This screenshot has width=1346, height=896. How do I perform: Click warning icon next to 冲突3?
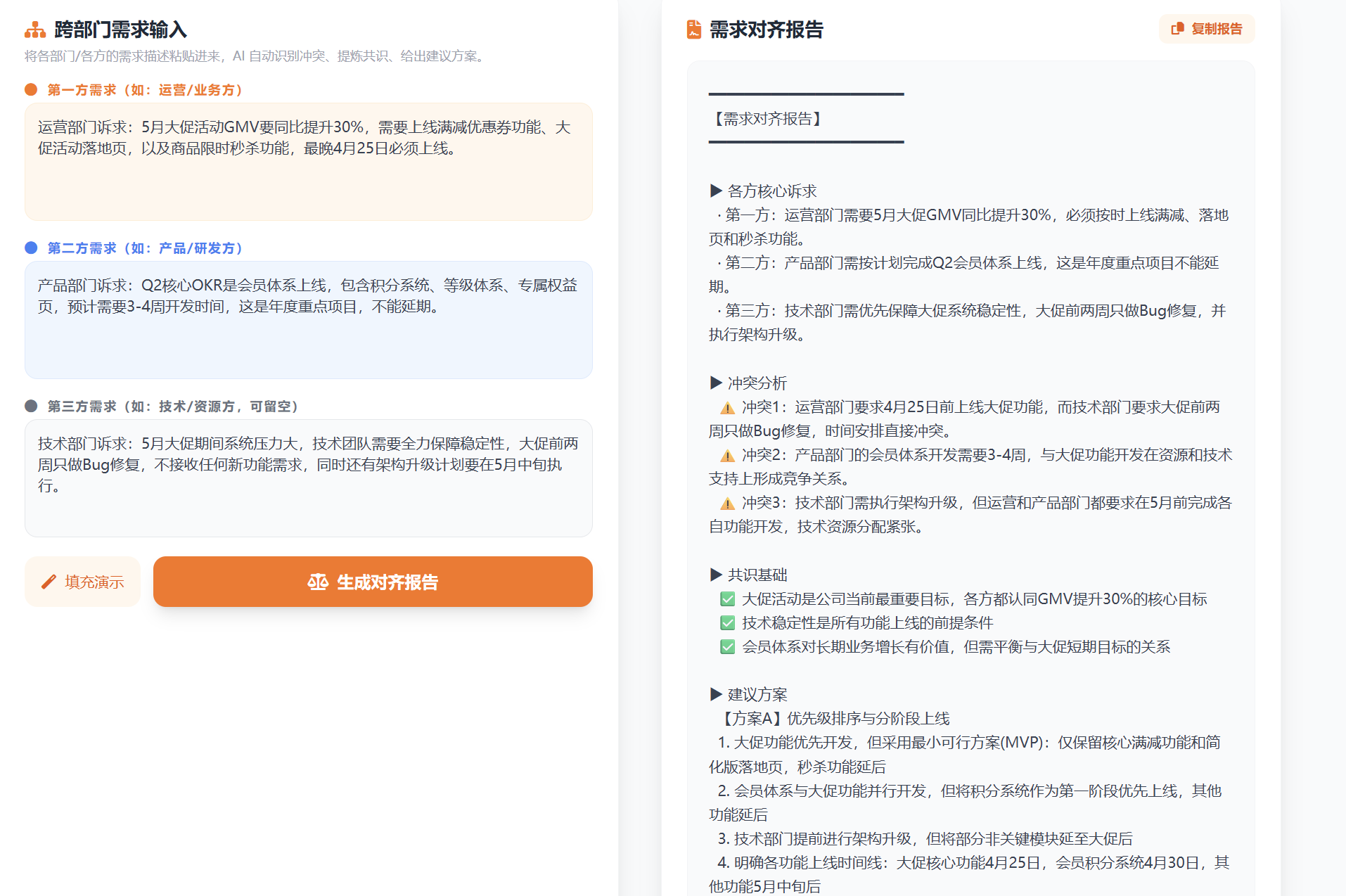pos(727,504)
